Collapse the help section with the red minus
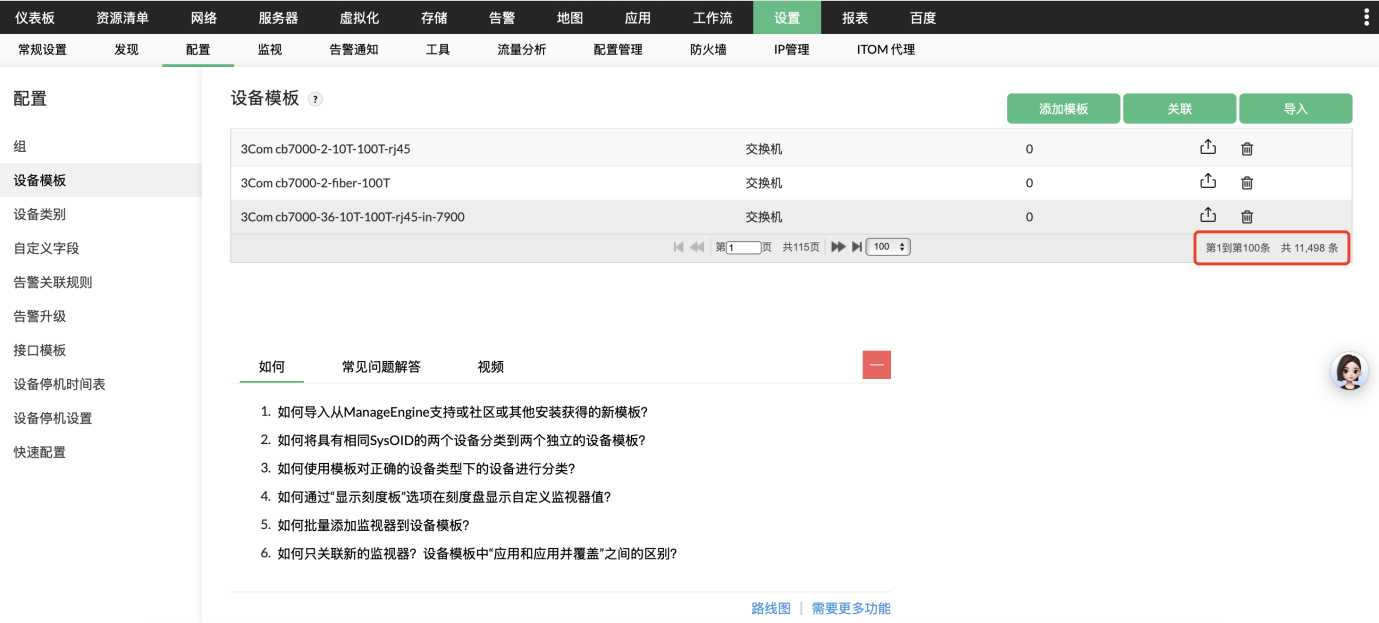 [x=876, y=364]
